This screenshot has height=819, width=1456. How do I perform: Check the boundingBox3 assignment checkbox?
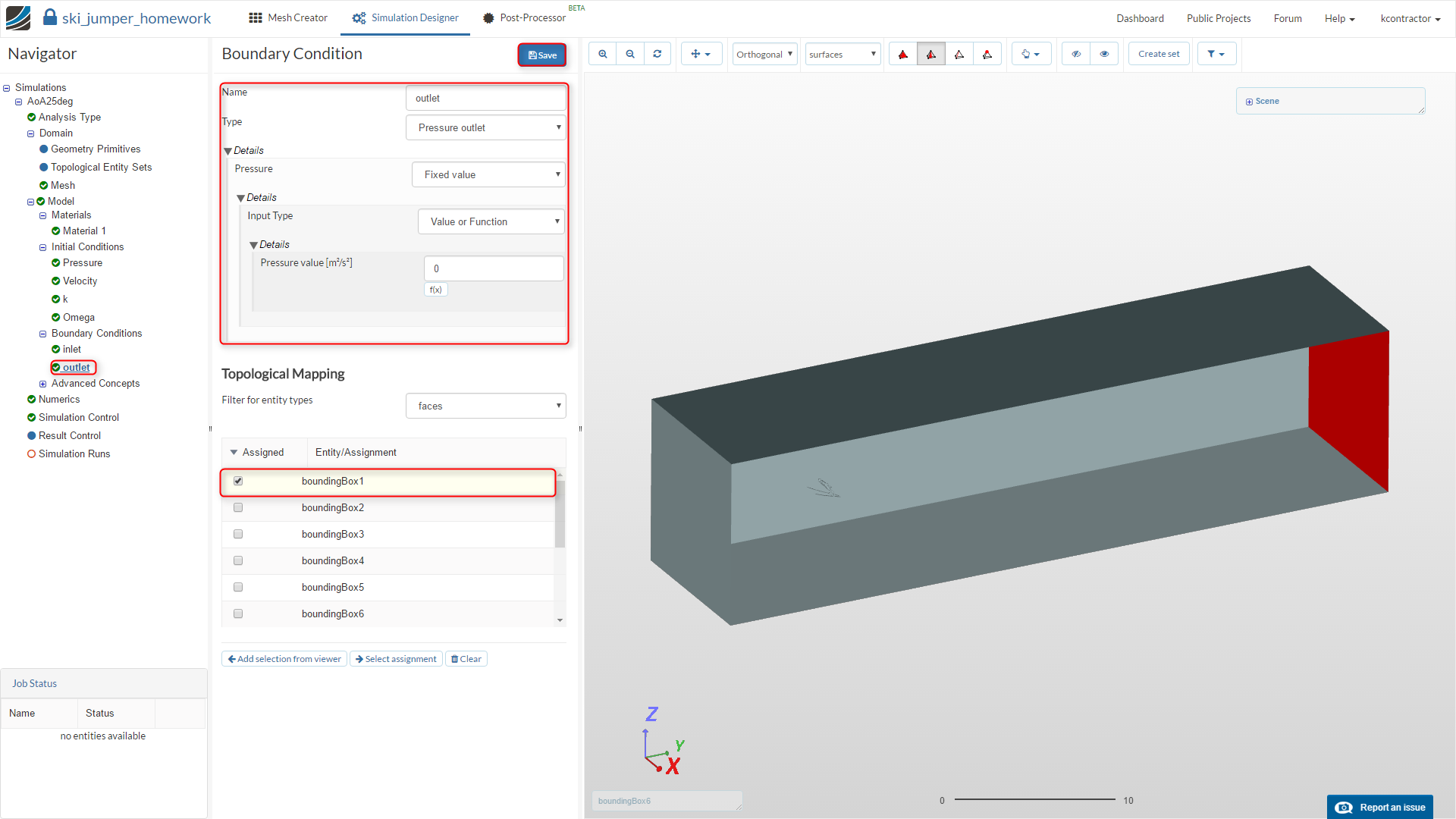[x=238, y=534]
